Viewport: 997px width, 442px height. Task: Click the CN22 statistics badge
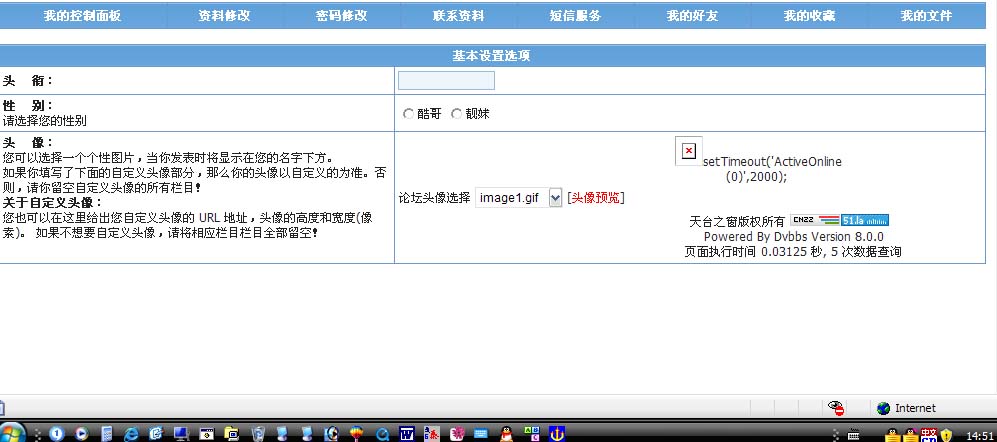(815, 220)
